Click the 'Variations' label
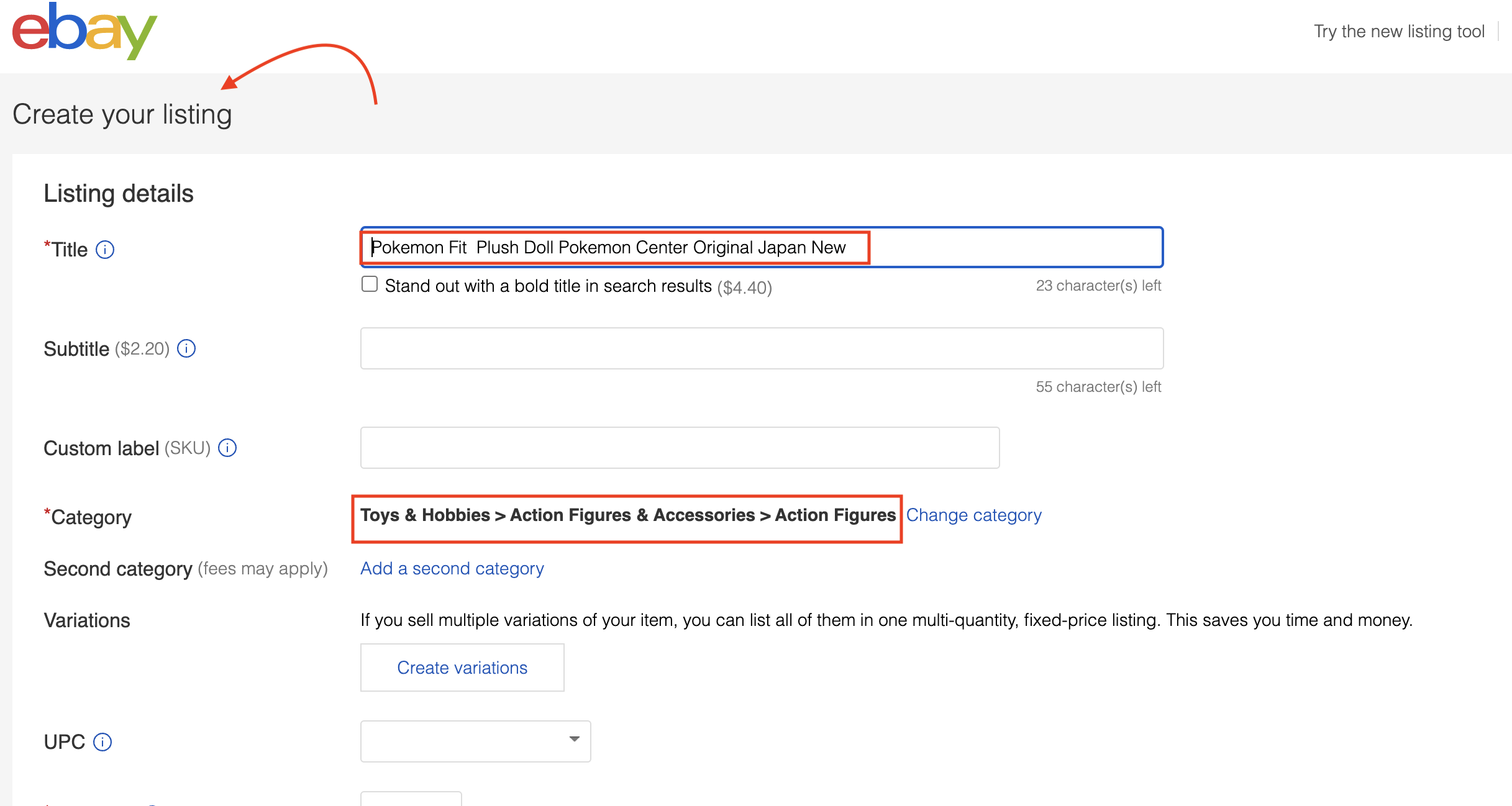 coord(87,620)
